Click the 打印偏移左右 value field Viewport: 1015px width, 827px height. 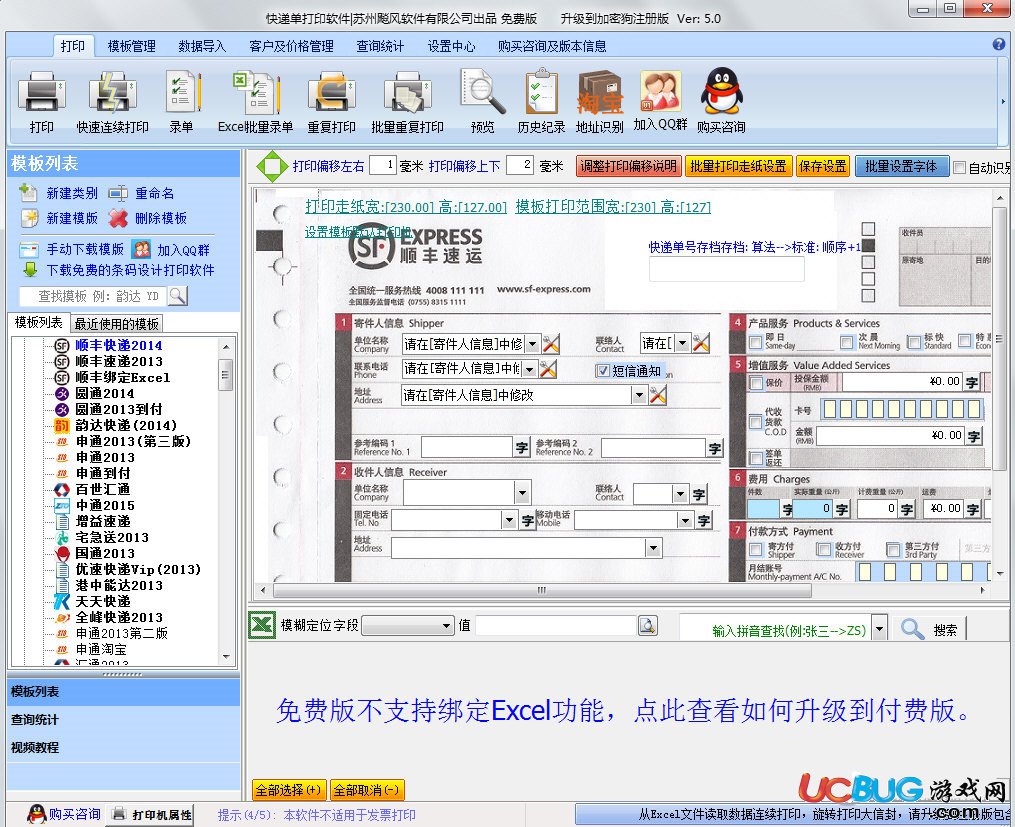pos(383,166)
